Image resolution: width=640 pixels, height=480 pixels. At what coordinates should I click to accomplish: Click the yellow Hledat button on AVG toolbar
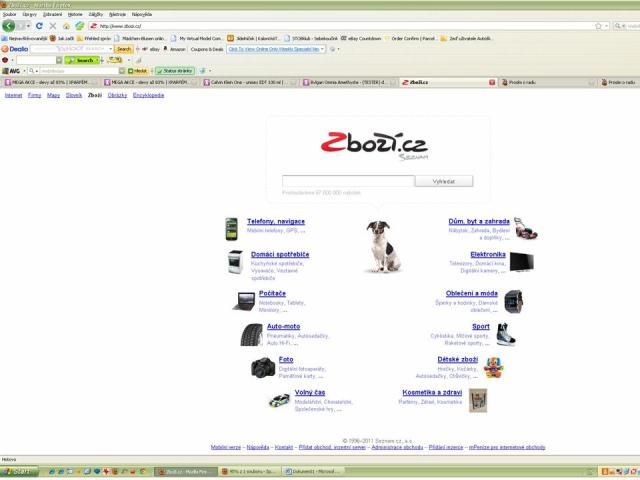point(138,71)
